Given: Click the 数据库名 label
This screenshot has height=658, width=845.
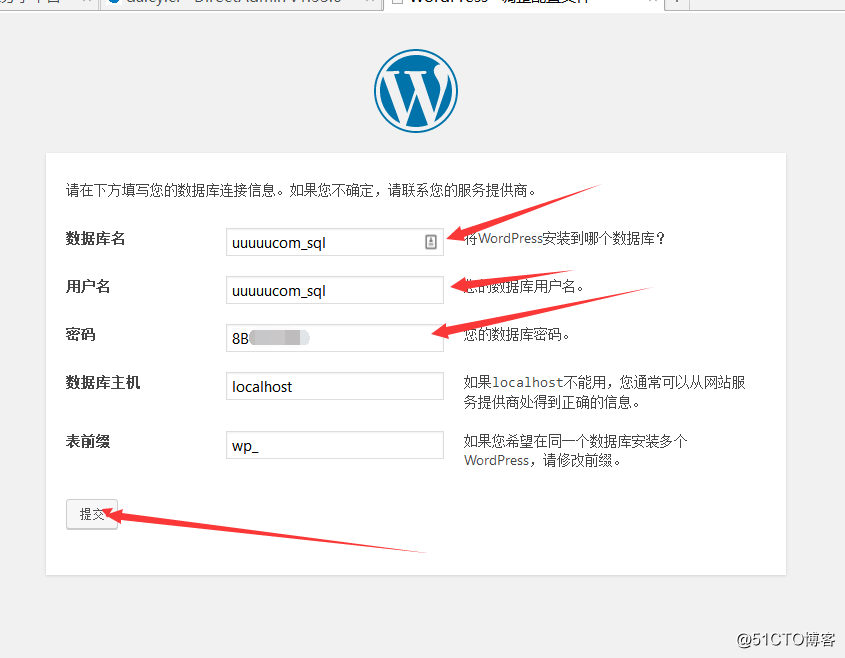Looking at the screenshot, I should [95, 238].
